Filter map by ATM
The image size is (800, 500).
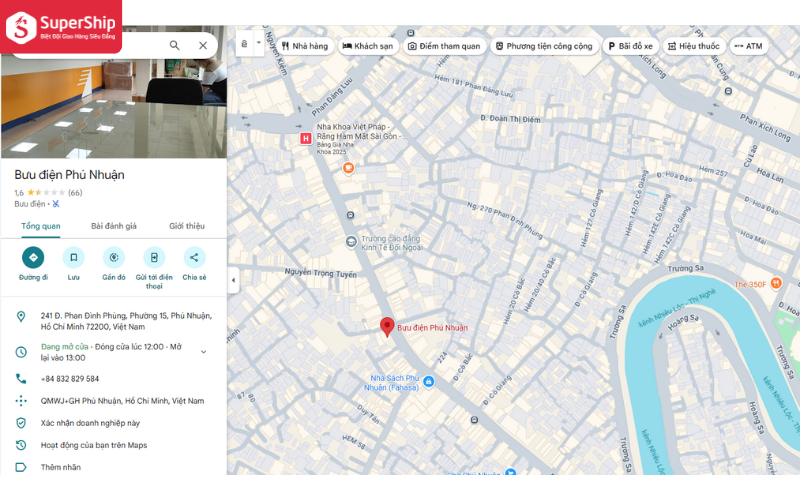click(748, 46)
